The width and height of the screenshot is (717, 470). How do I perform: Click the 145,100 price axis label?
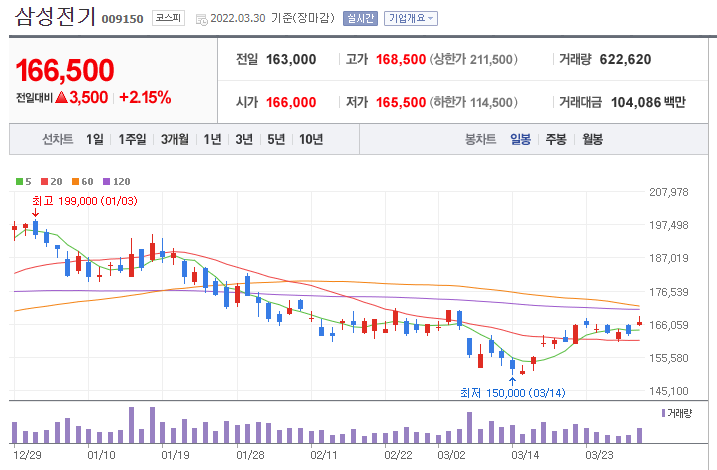669,391
